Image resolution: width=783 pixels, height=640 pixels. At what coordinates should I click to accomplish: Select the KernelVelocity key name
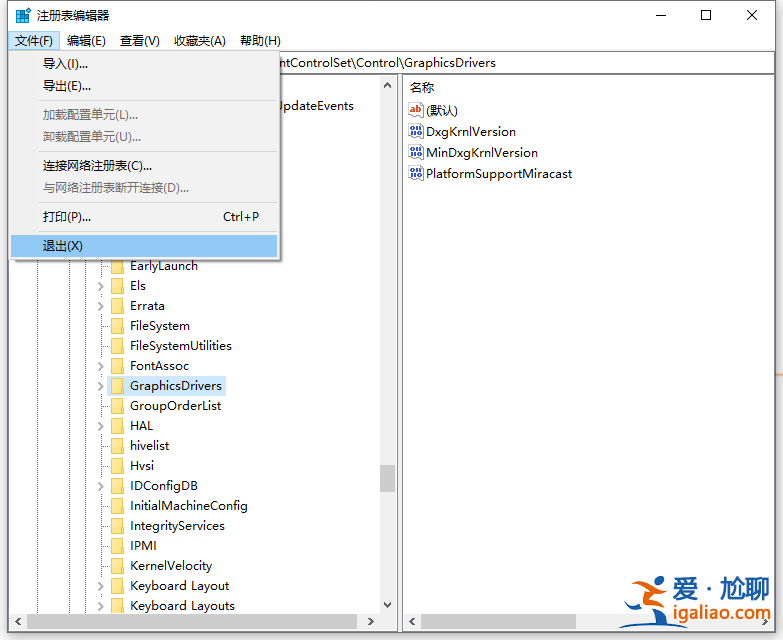[171, 566]
